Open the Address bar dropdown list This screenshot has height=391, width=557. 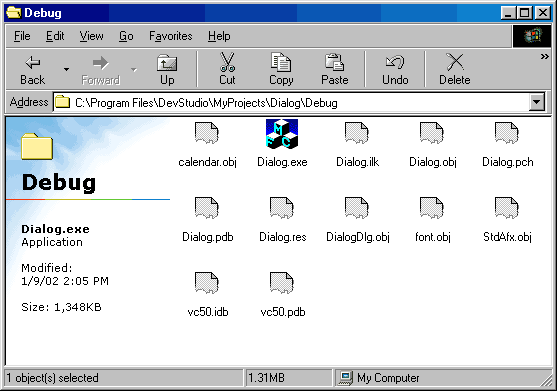(536, 103)
